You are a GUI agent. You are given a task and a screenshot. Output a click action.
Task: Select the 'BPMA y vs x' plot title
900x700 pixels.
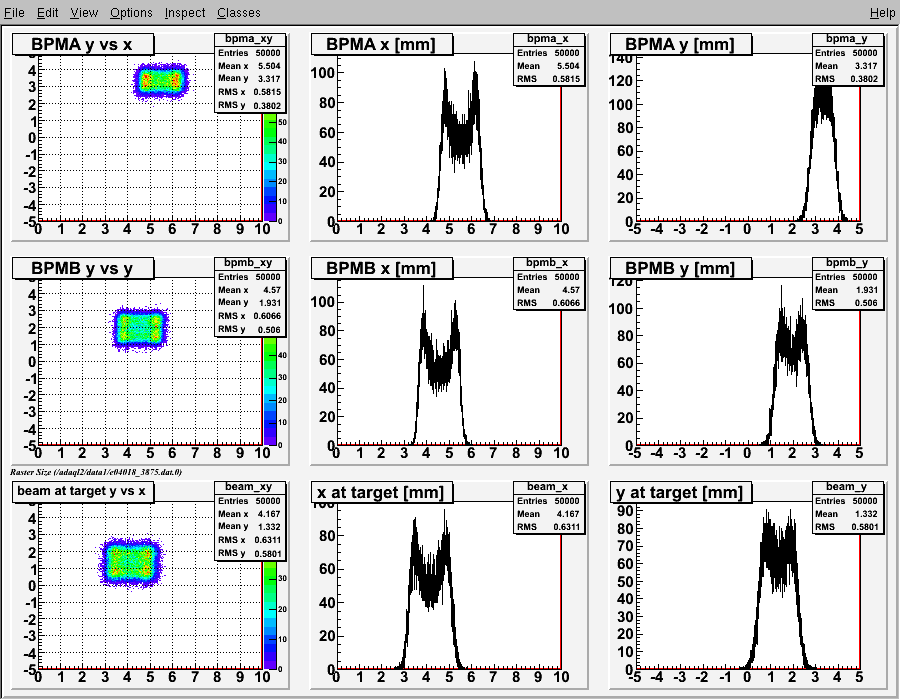pos(83,45)
